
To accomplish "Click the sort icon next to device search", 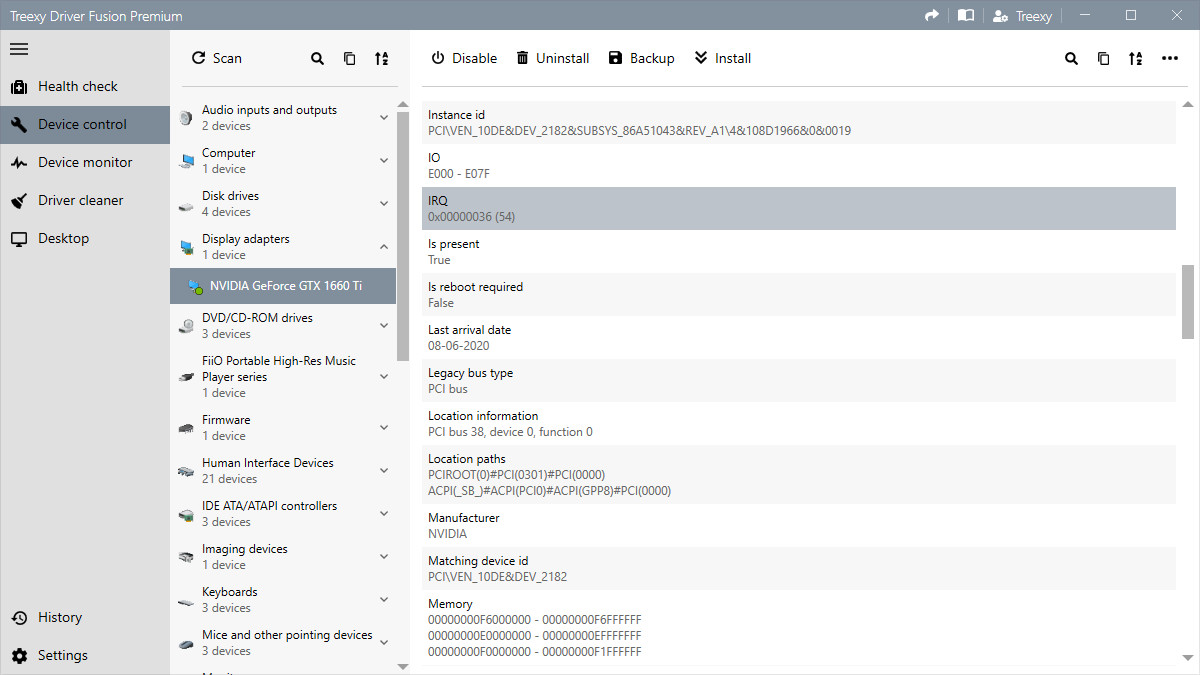I will [x=381, y=58].
